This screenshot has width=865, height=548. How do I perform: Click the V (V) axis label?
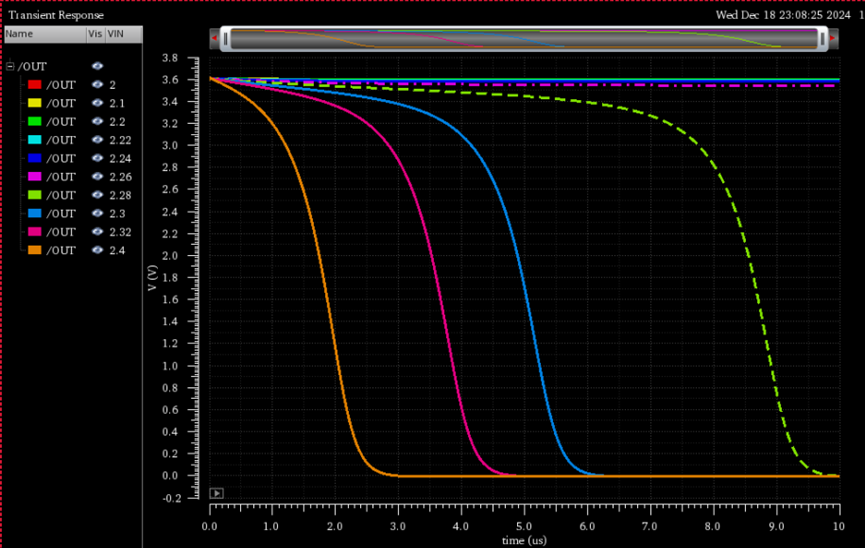click(x=153, y=278)
